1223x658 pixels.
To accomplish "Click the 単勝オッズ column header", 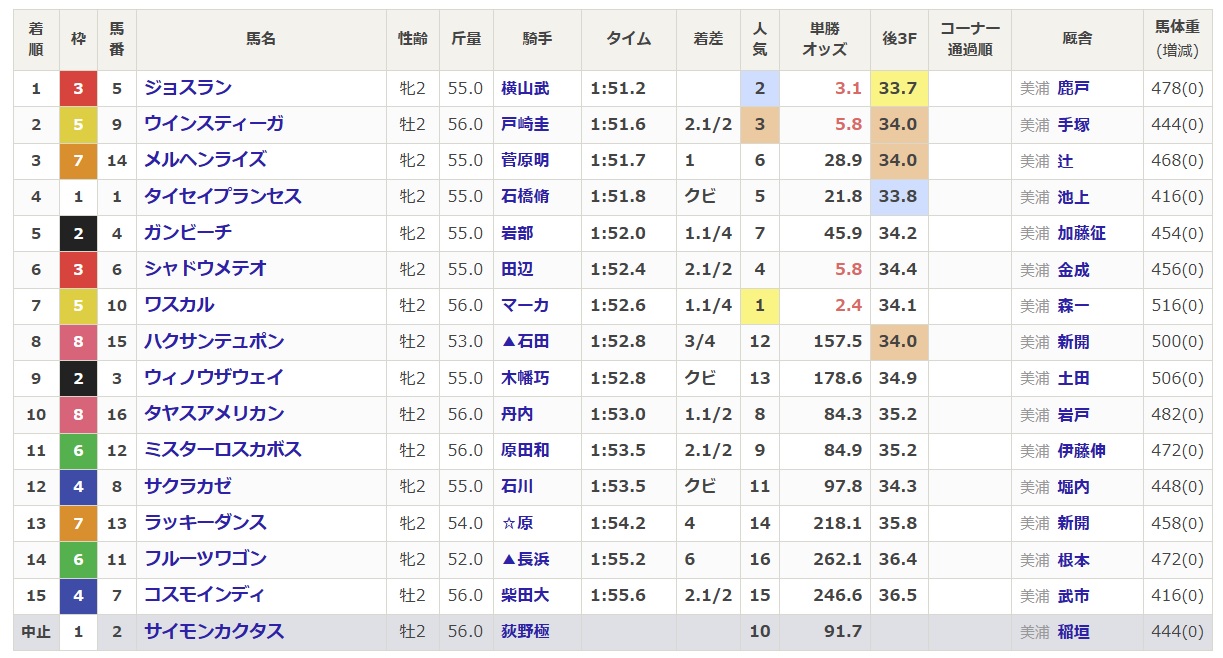I will 824,39.
